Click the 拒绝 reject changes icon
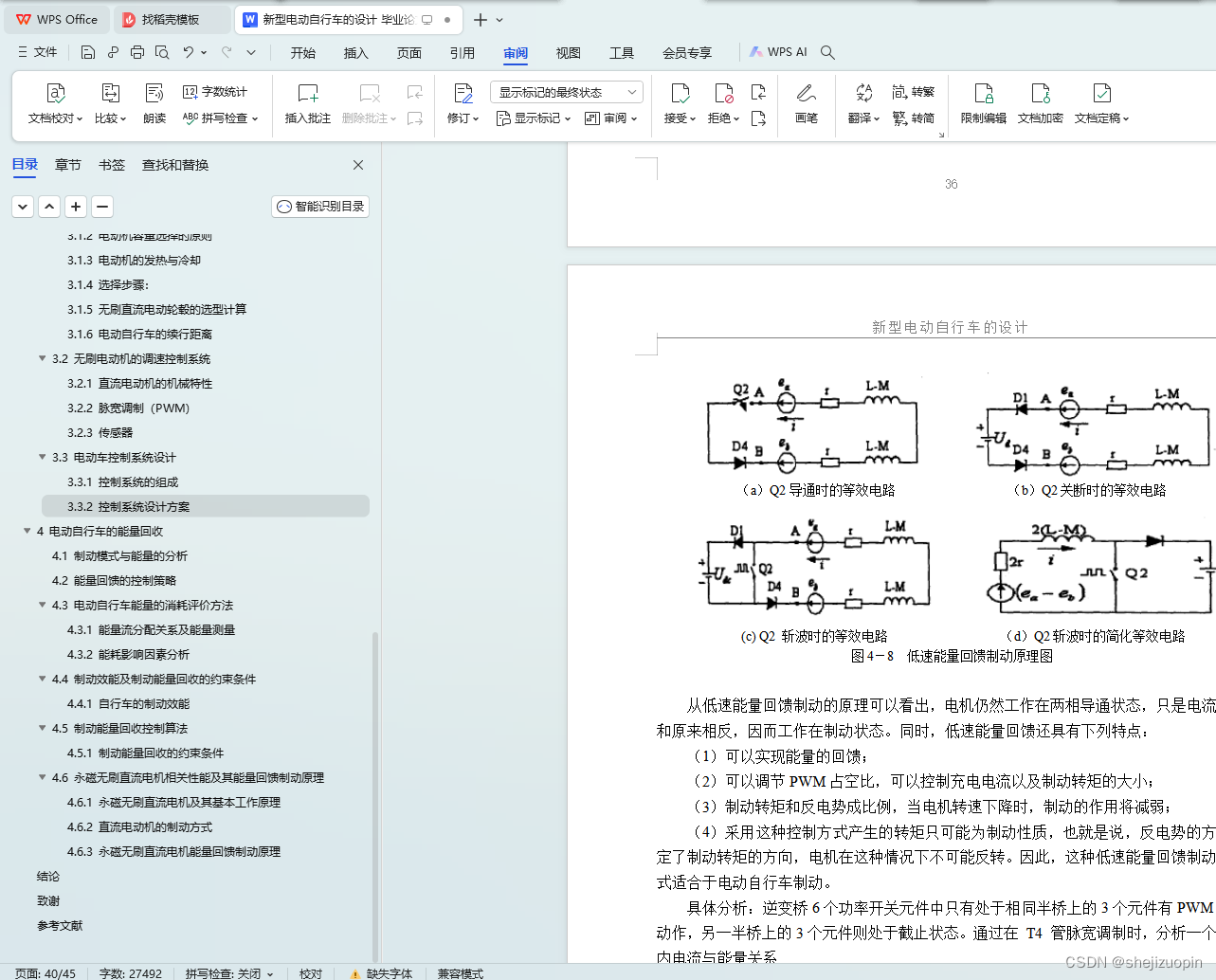 [x=723, y=93]
